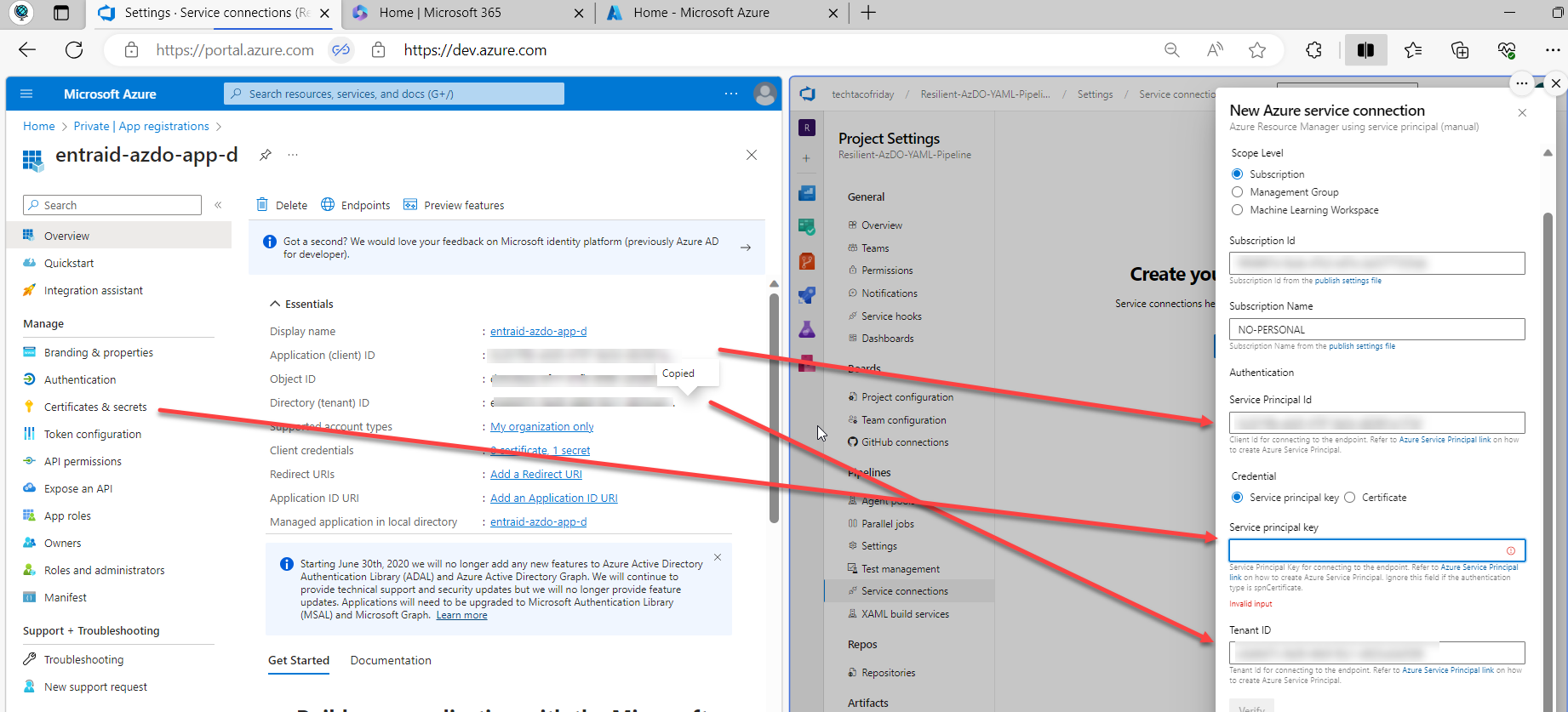Open New support request
Viewport: 1568px width, 712px height.
click(95, 686)
